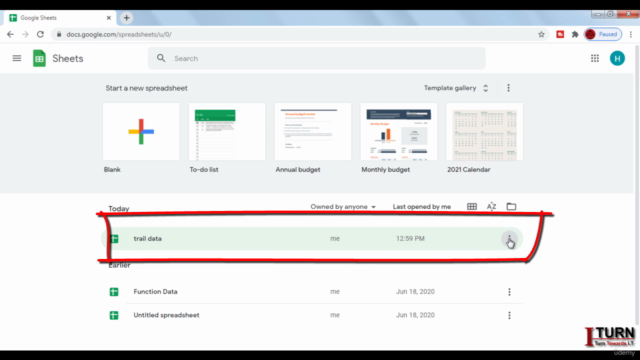Open the H account avatar

(617, 58)
